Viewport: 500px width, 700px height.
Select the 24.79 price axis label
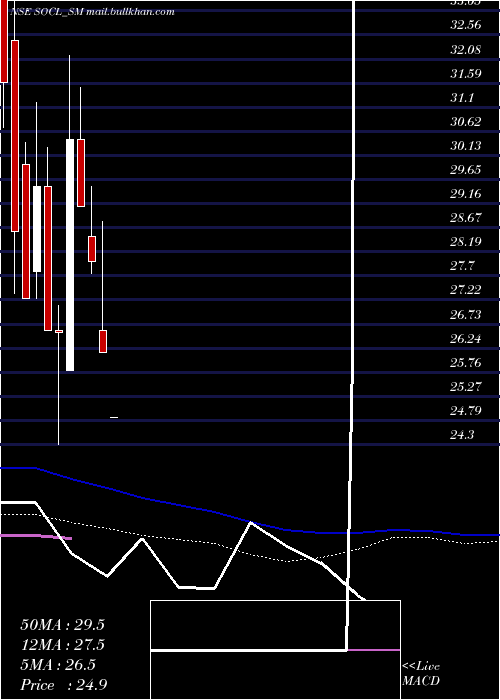click(466, 411)
